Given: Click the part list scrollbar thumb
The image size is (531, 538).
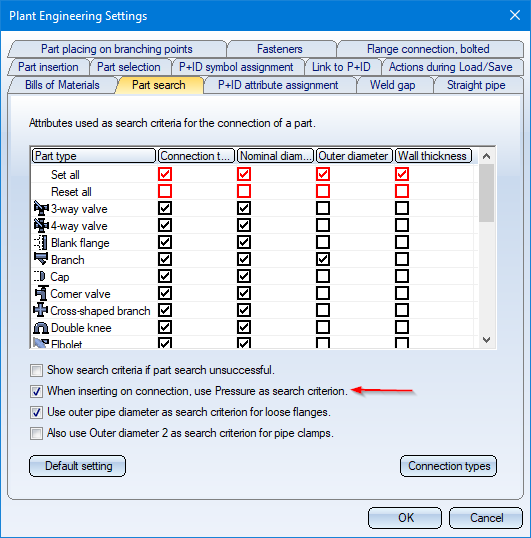Looking at the screenshot, I should (x=486, y=193).
